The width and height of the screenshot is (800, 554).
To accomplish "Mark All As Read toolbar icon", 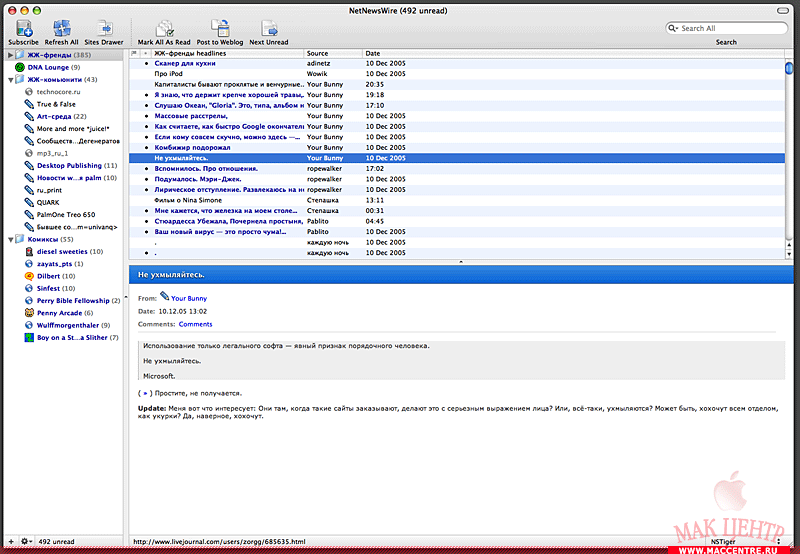I will tap(164, 29).
